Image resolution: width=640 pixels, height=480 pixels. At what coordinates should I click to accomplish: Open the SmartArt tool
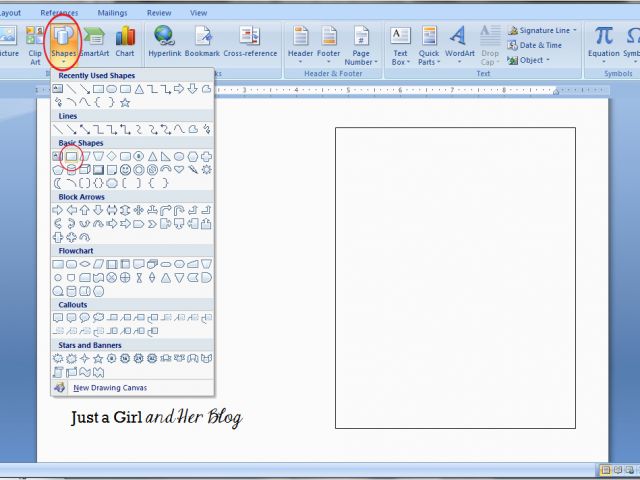click(94, 42)
